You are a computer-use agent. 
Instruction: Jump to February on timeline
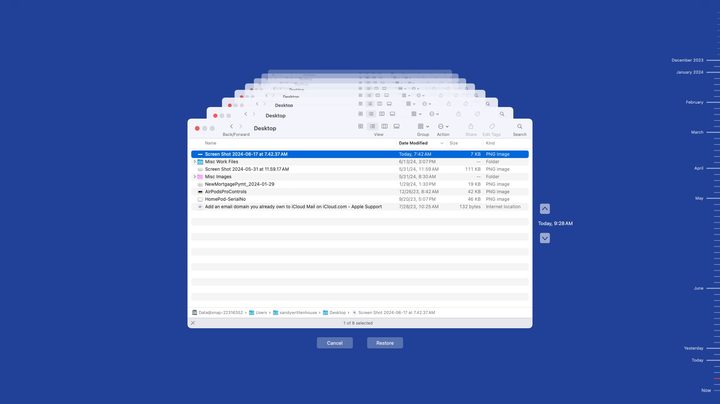tap(694, 102)
